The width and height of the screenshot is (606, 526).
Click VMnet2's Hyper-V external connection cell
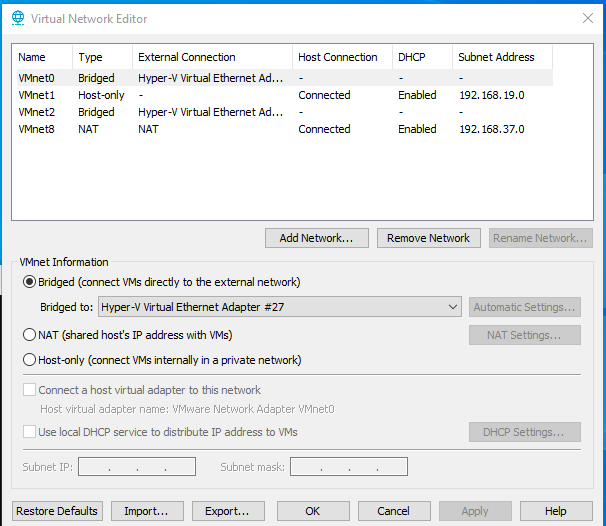[211, 112]
